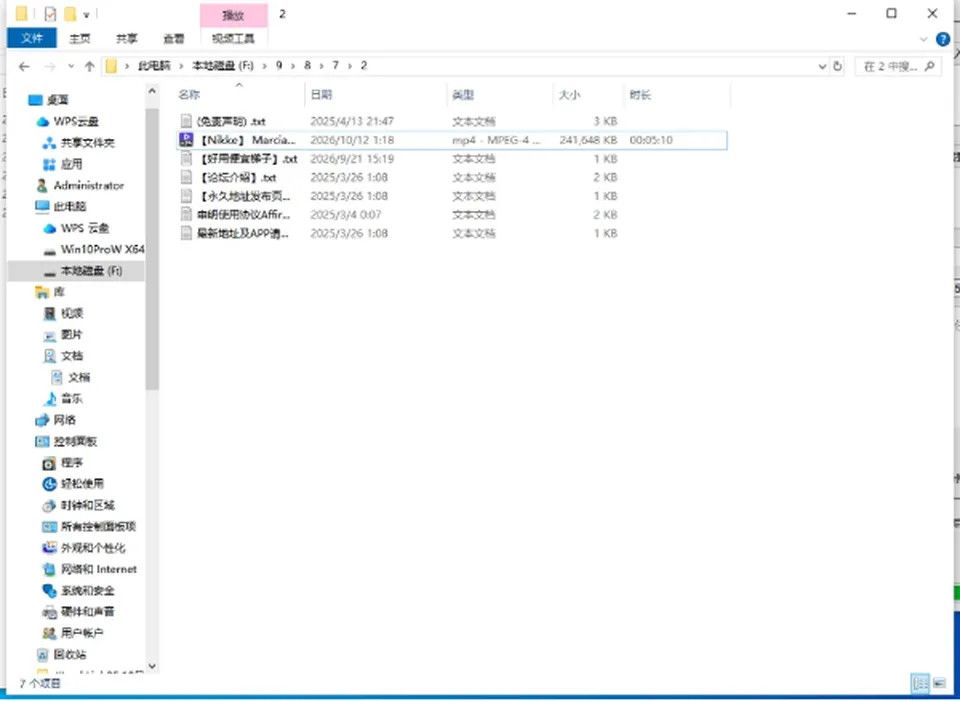Screen dimensions: 960x701
Task: Open the 共享 ribbon tab
Action: tap(127, 39)
